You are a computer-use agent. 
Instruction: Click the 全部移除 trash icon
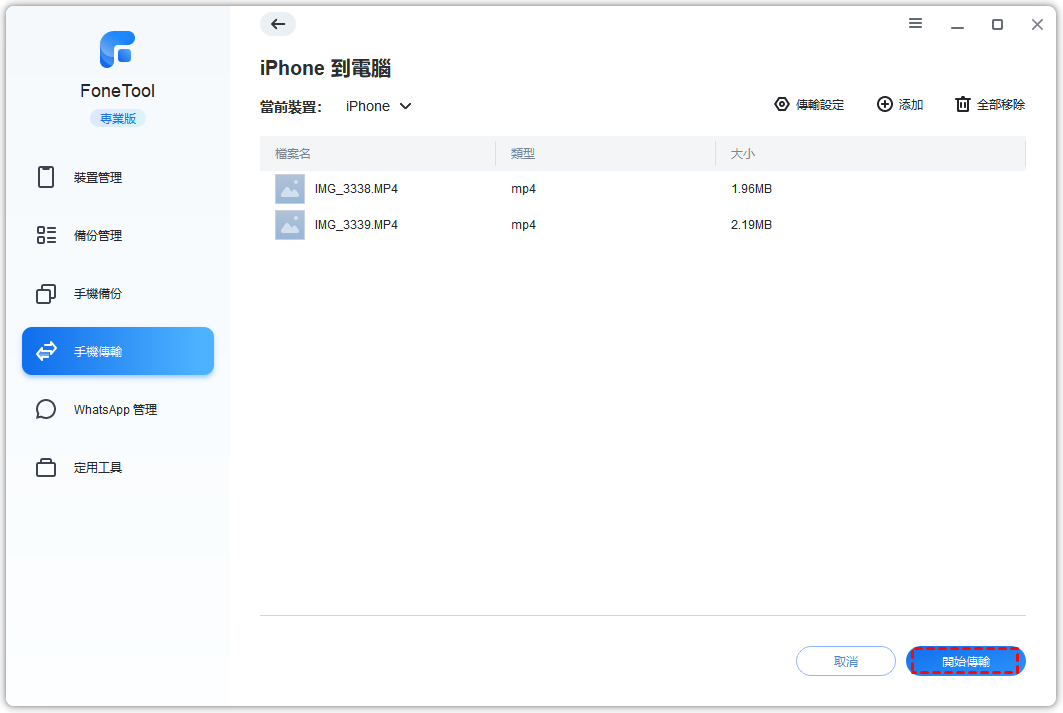(962, 104)
